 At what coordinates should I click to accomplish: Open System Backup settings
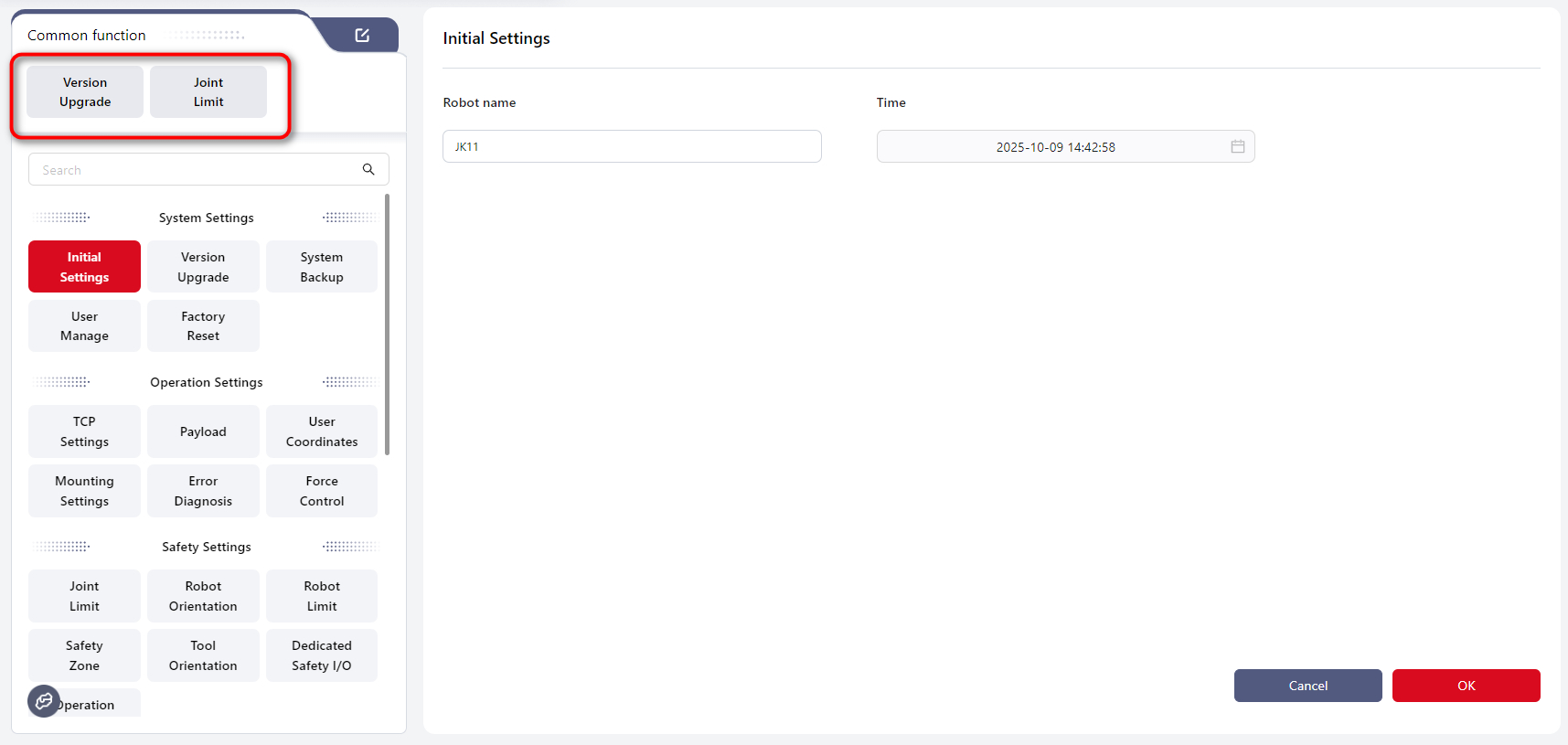pyautogui.click(x=322, y=267)
